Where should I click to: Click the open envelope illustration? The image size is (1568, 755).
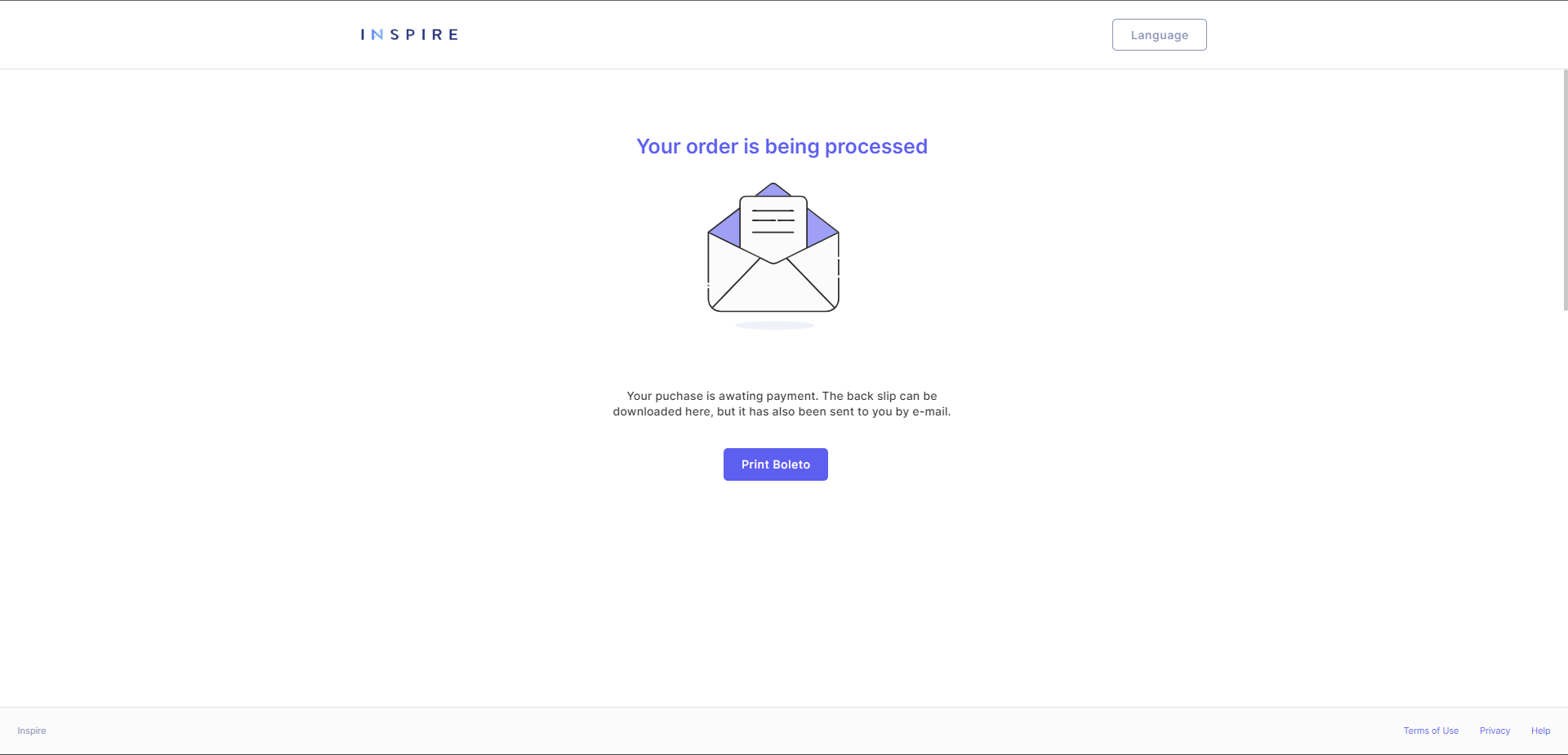(x=773, y=255)
